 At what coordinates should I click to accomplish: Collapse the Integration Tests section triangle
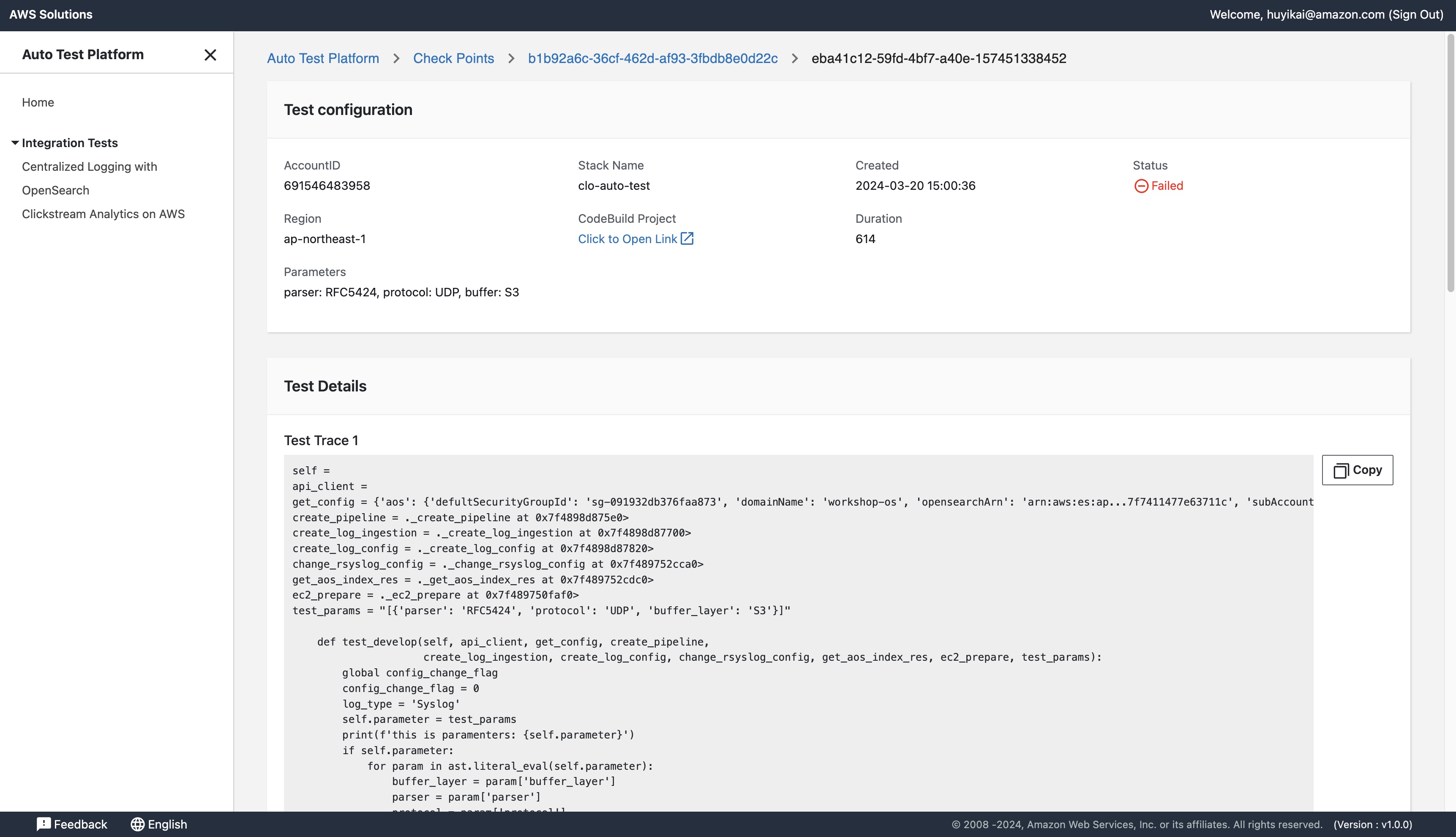coord(15,142)
